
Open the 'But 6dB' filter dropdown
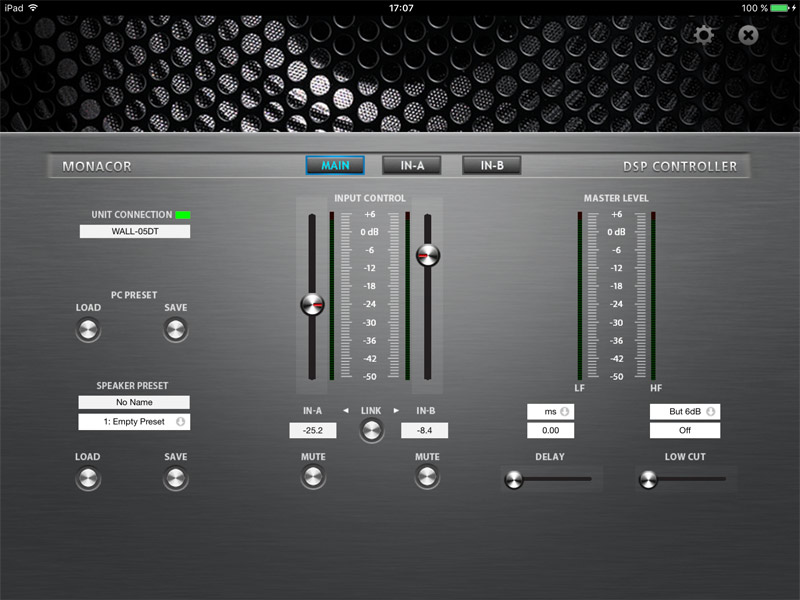(685, 411)
